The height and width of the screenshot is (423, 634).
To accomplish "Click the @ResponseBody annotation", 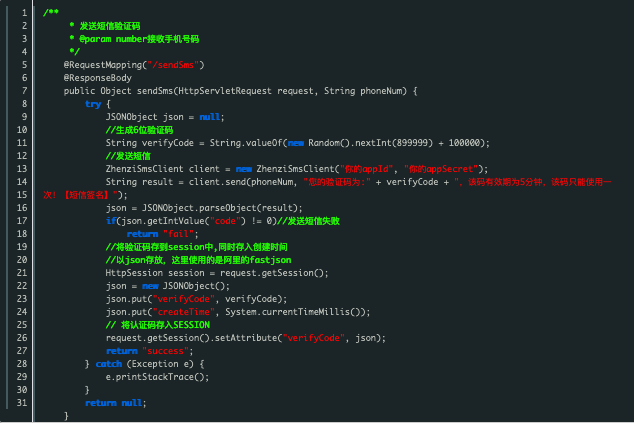I will 97,77.
